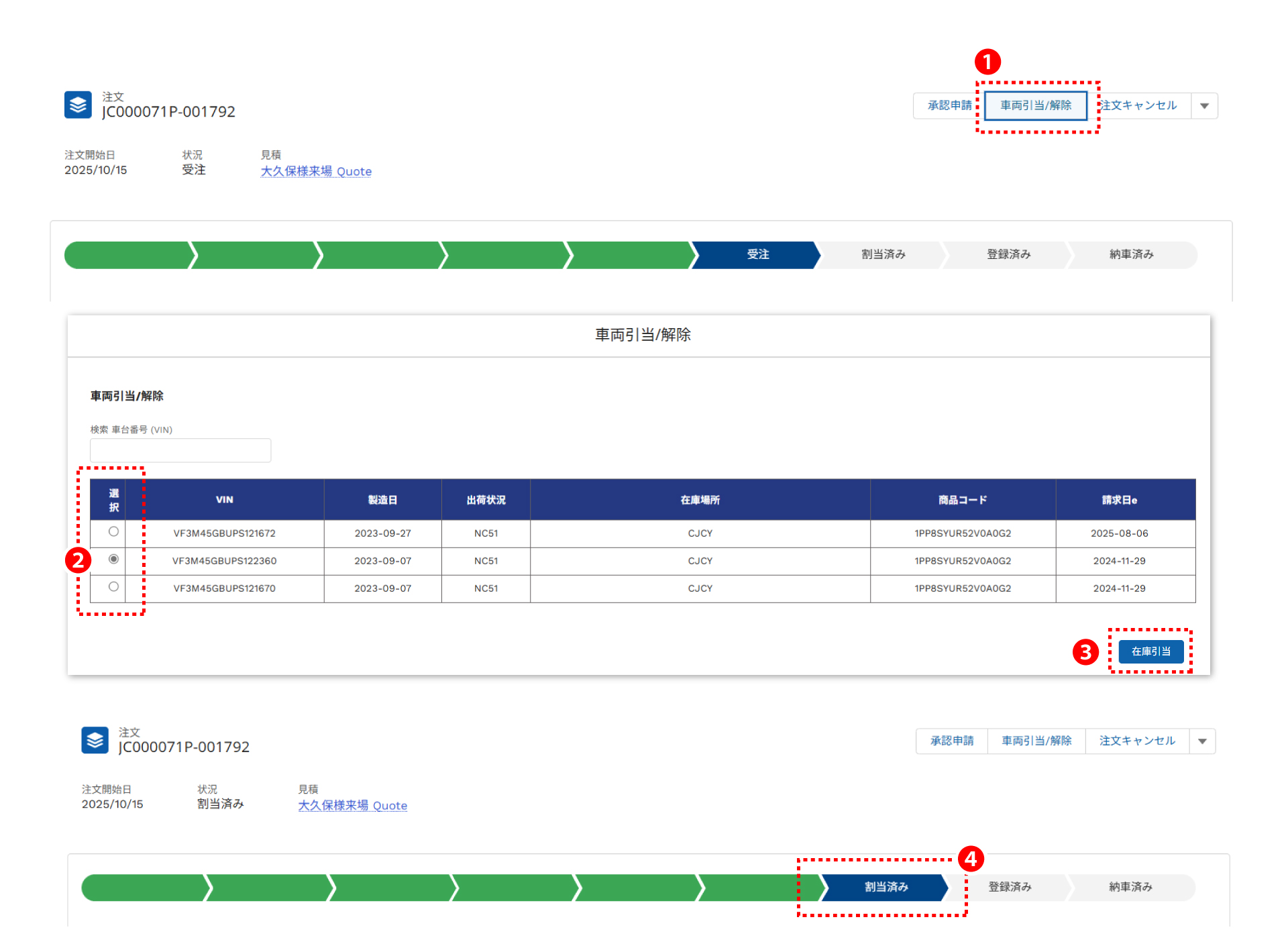Select the 割当済み stage in the top path
Screen dimensions: 1288x948
coord(883,254)
